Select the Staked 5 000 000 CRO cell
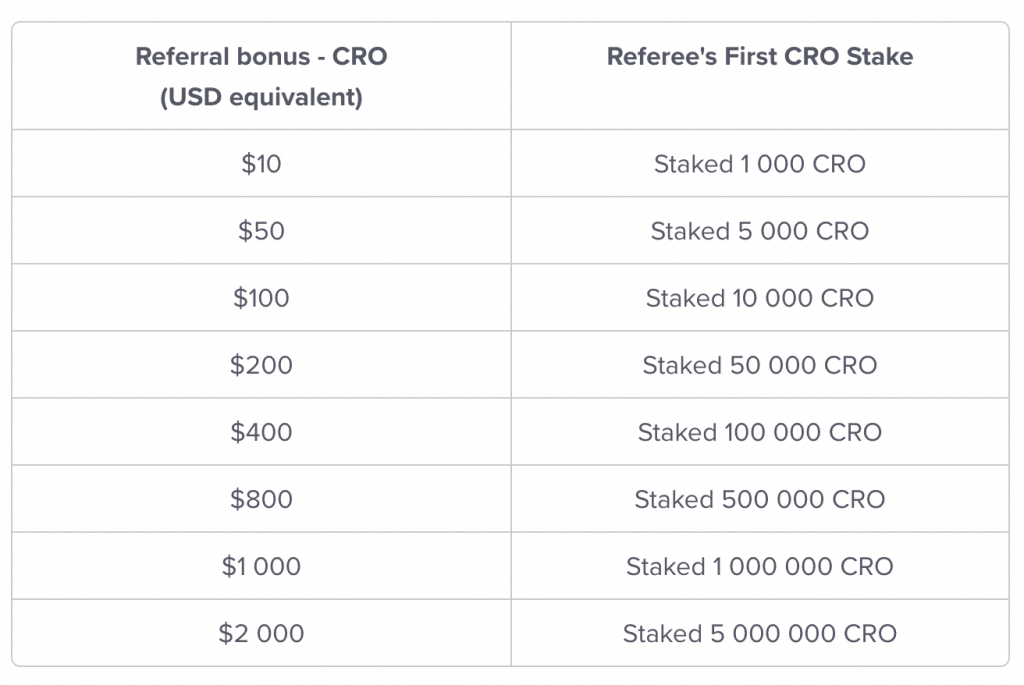Screen dimensions: 1024x685 760,633
